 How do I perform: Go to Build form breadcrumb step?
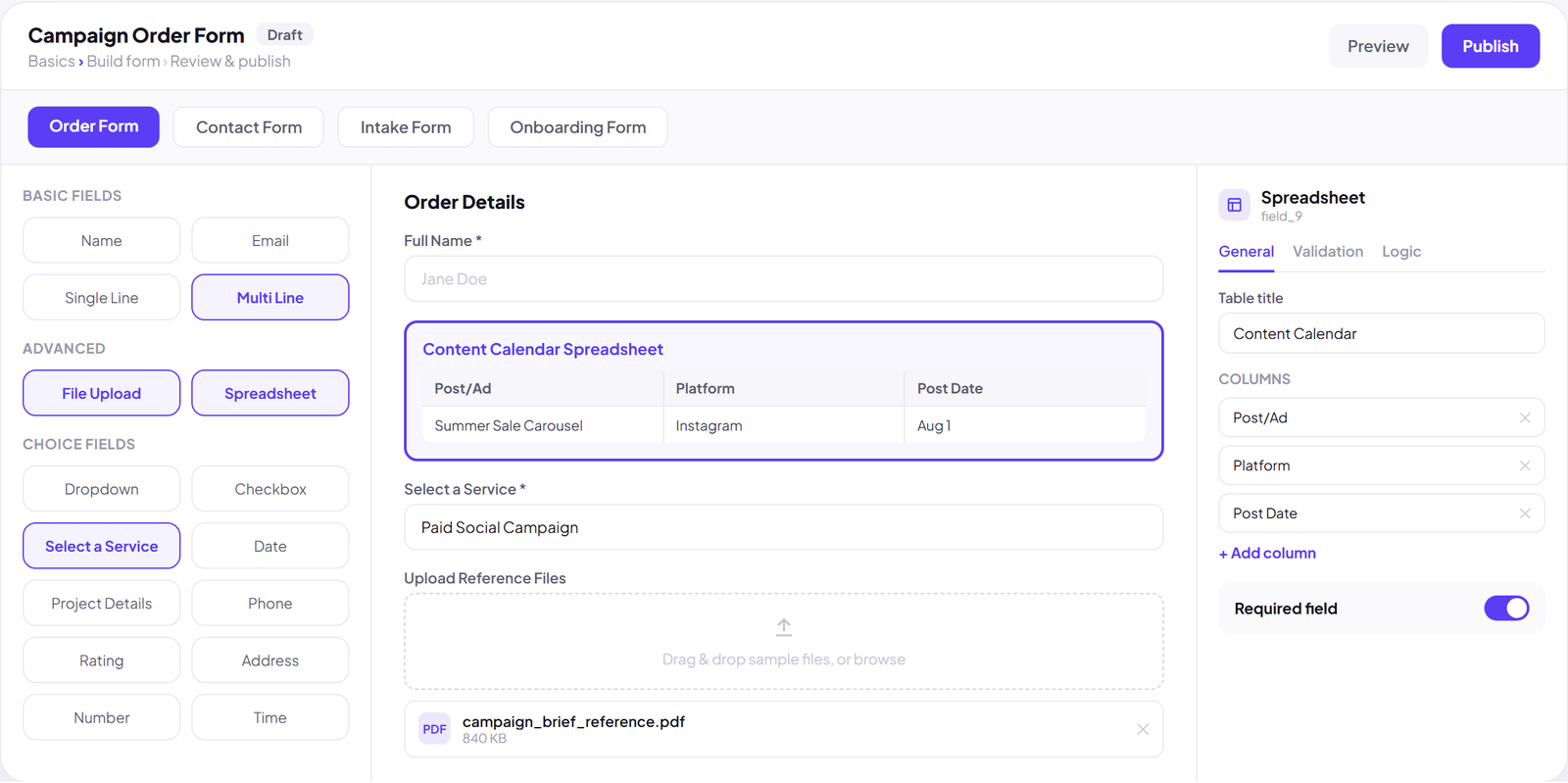[123, 61]
